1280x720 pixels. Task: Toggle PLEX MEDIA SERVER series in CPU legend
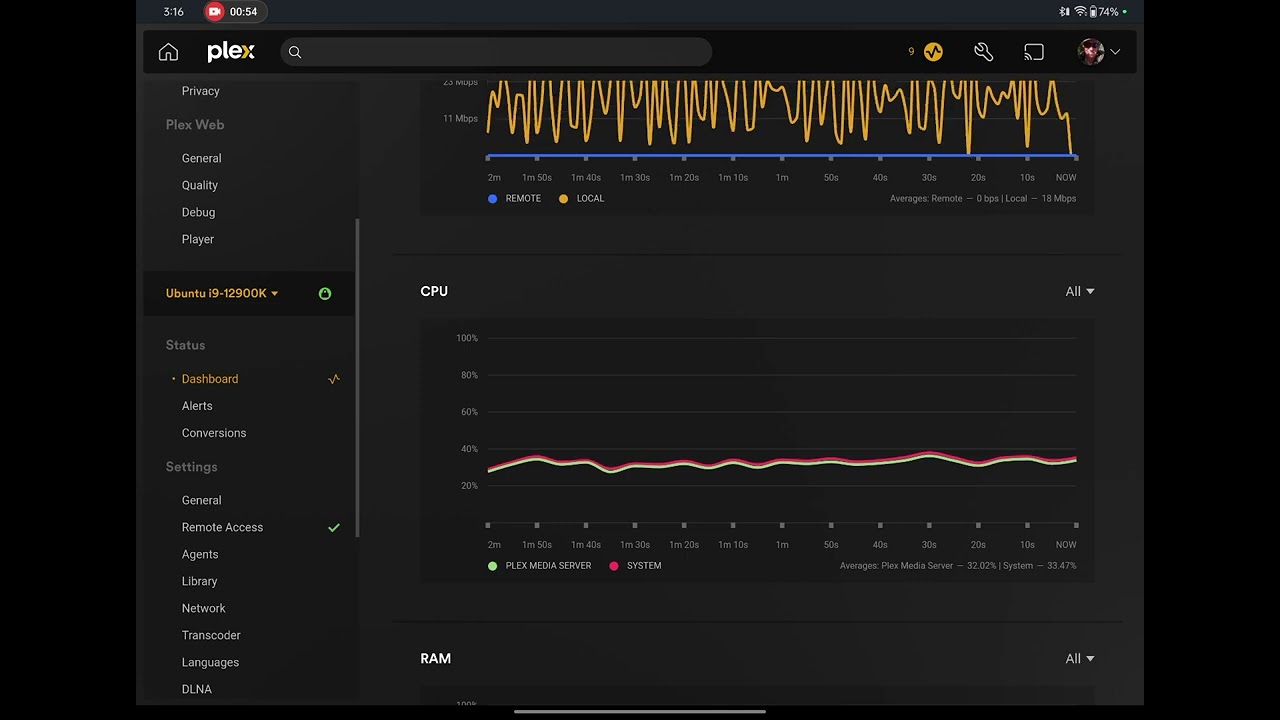coord(539,566)
